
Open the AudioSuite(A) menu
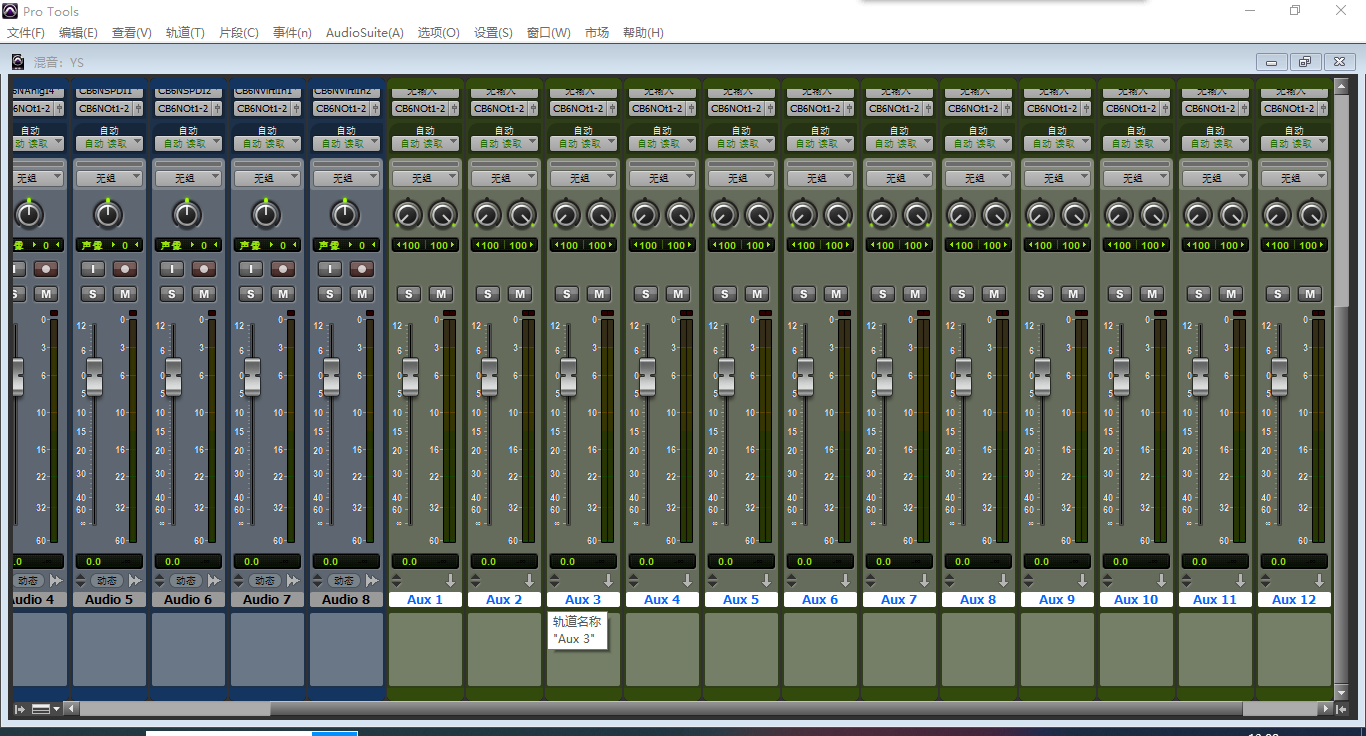364,33
